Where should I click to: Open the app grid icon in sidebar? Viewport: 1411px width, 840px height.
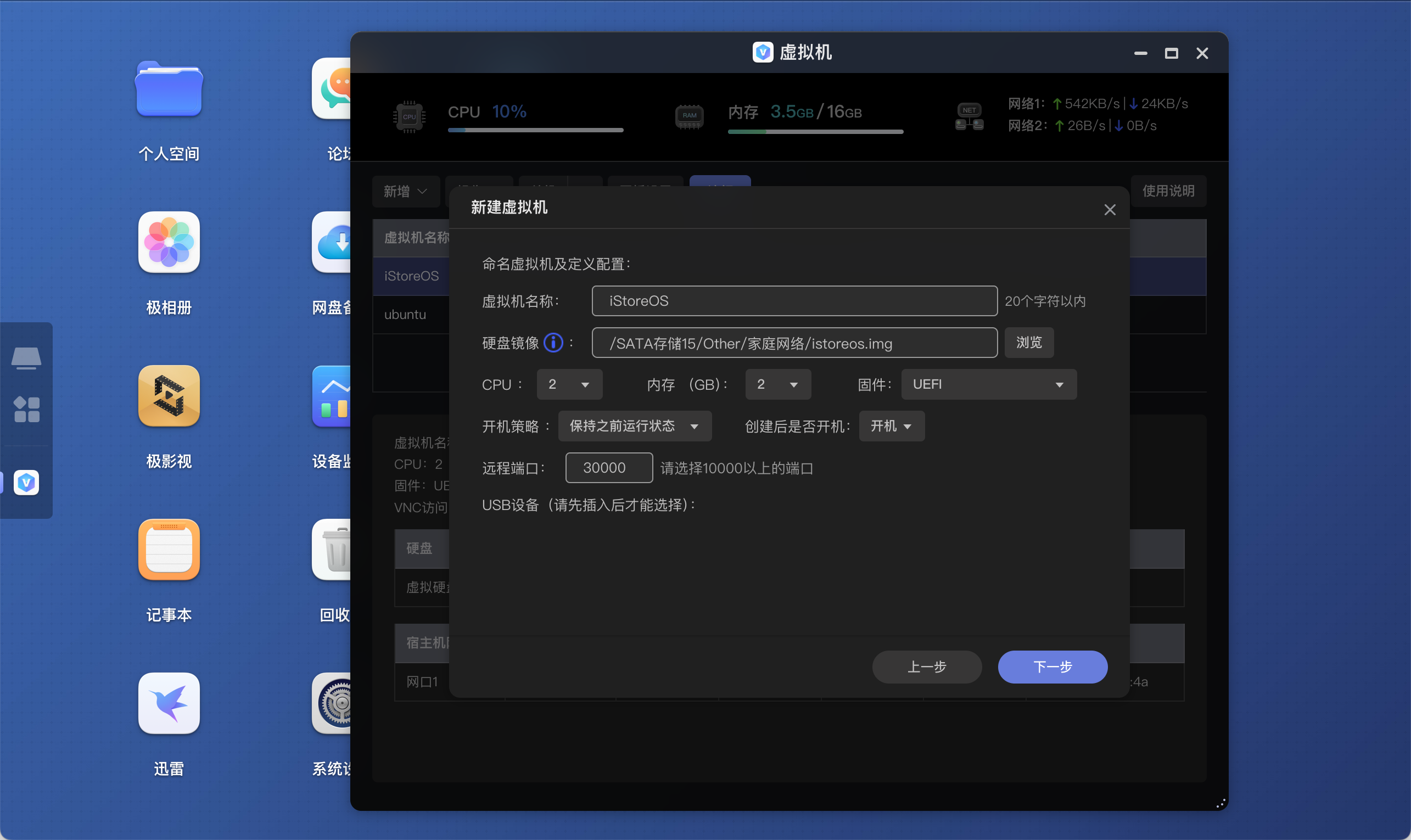(26, 409)
